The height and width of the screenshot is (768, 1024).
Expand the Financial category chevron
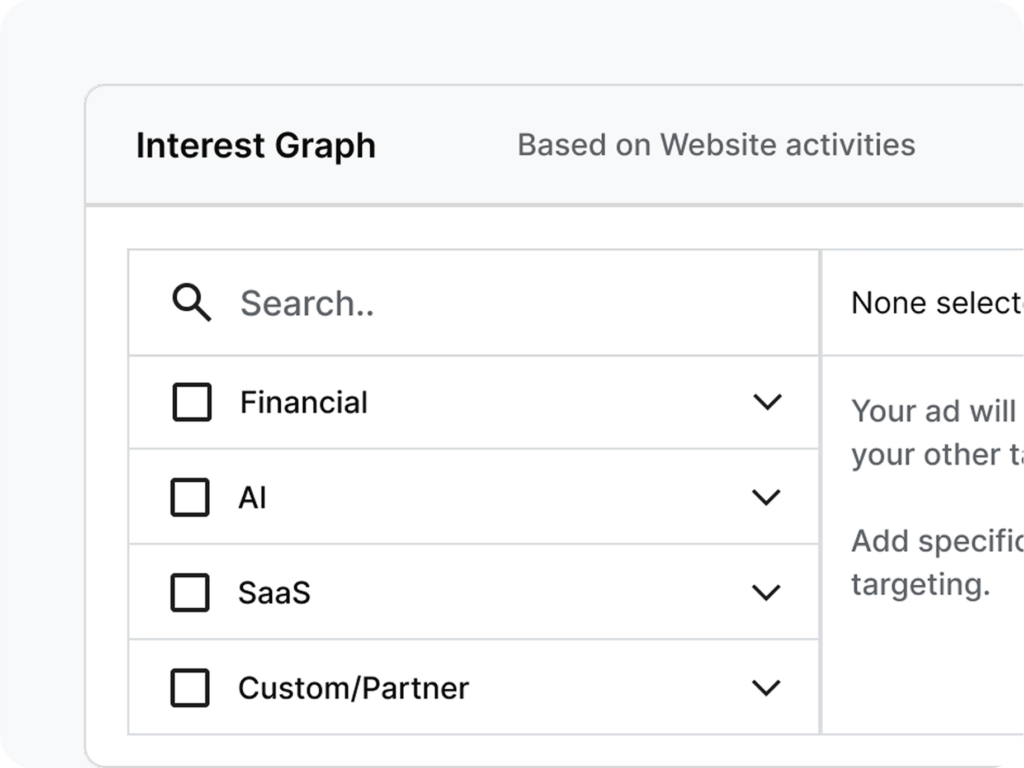tap(766, 402)
